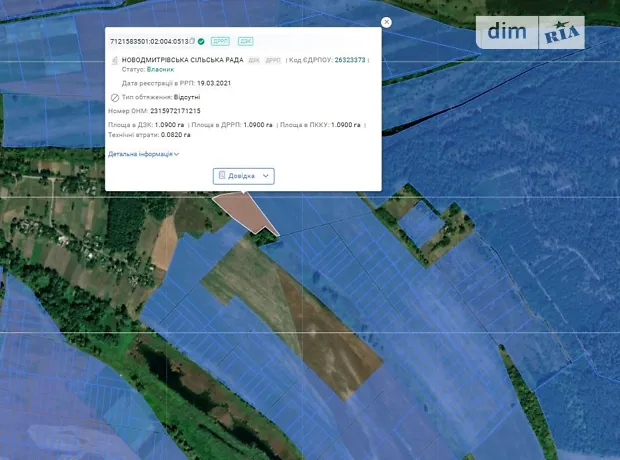Select green ДЗК badge next to cadastral number
620x460 pixels.
point(245,42)
